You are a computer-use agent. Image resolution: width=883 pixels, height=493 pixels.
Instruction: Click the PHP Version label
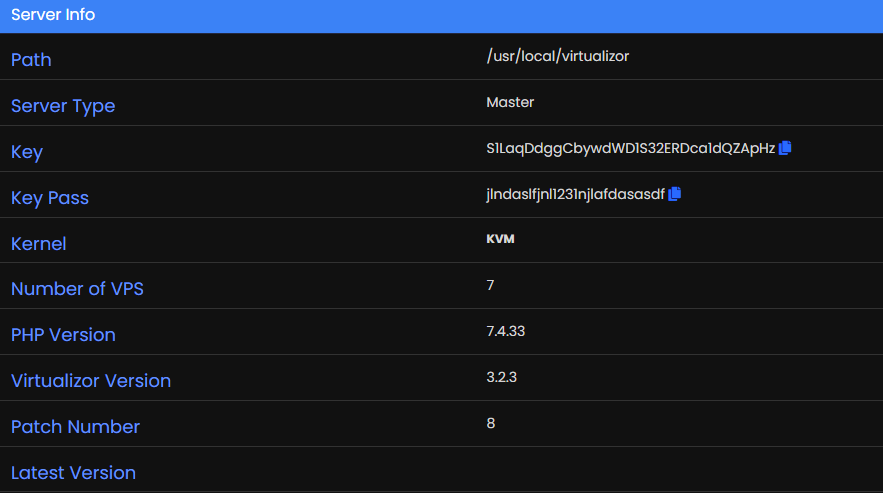point(63,335)
